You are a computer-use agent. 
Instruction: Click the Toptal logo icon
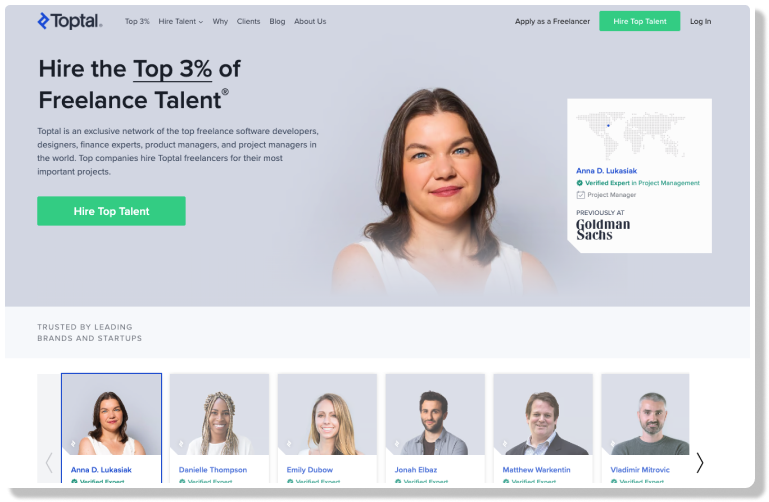(x=43, y=21)
